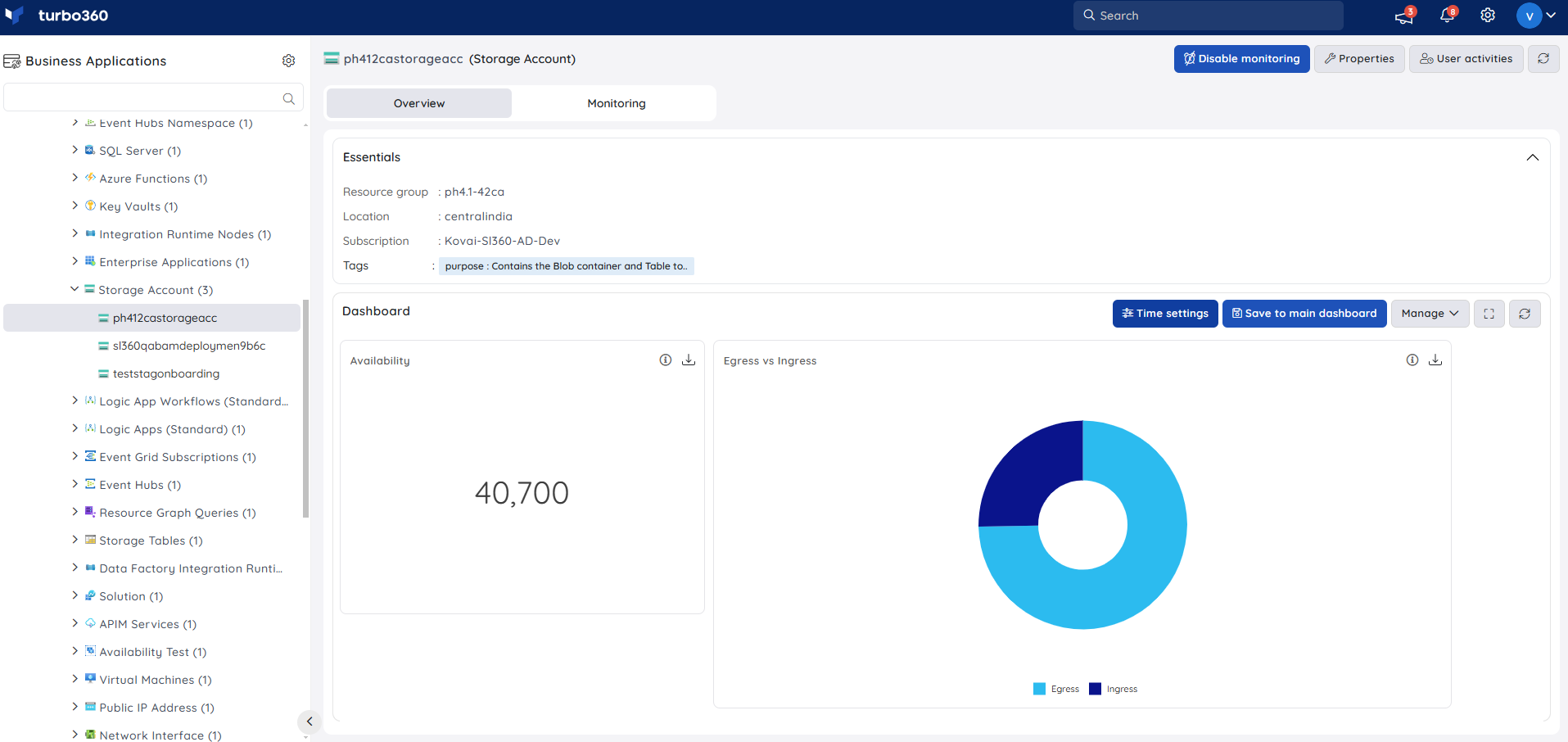Viewport: 1568px width, 742px height.
Task: Expand the Enterprise Applications node
Action: click(x=75, y=261)
